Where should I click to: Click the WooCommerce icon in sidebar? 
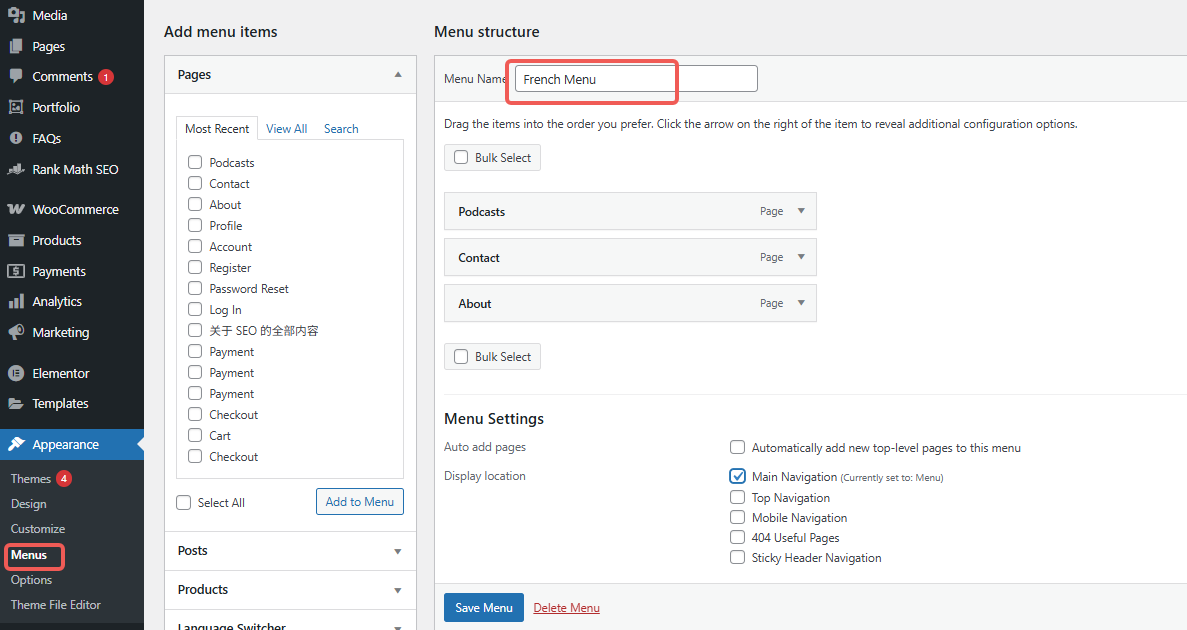click(x=16, y=209)
